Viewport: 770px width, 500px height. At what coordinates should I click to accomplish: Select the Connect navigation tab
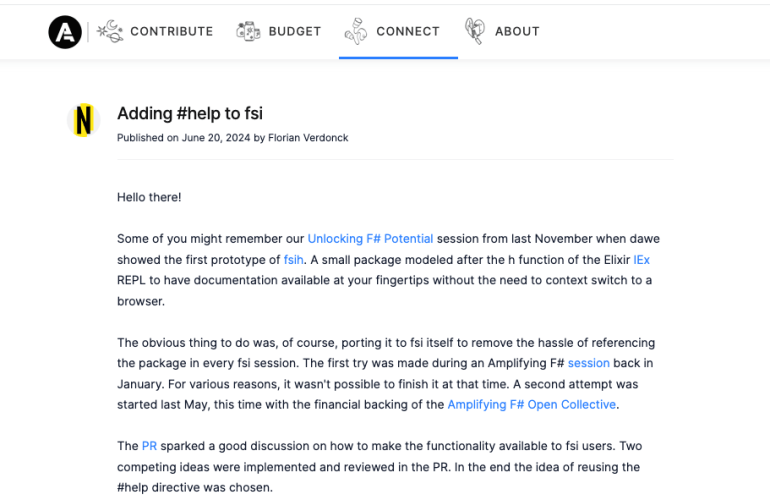tap(407, 31)
